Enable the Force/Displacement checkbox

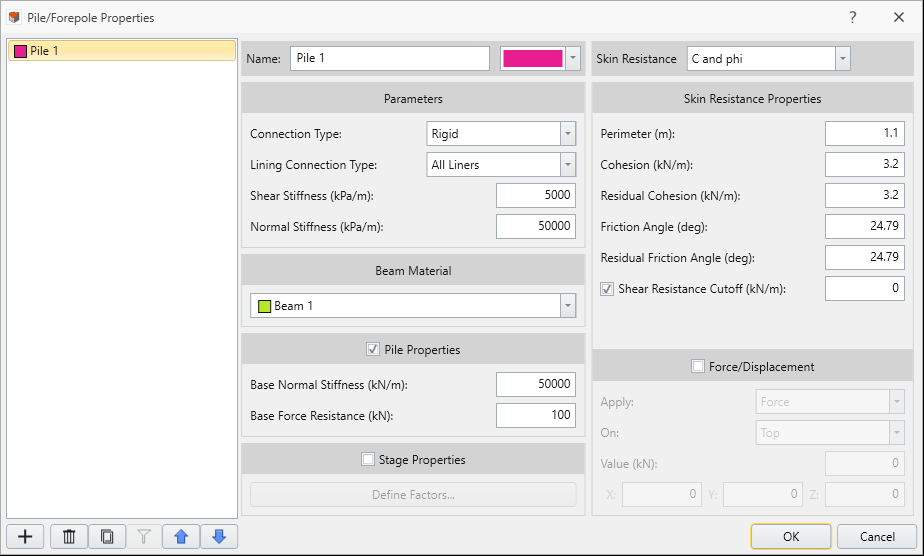click(x=698, y=366)
